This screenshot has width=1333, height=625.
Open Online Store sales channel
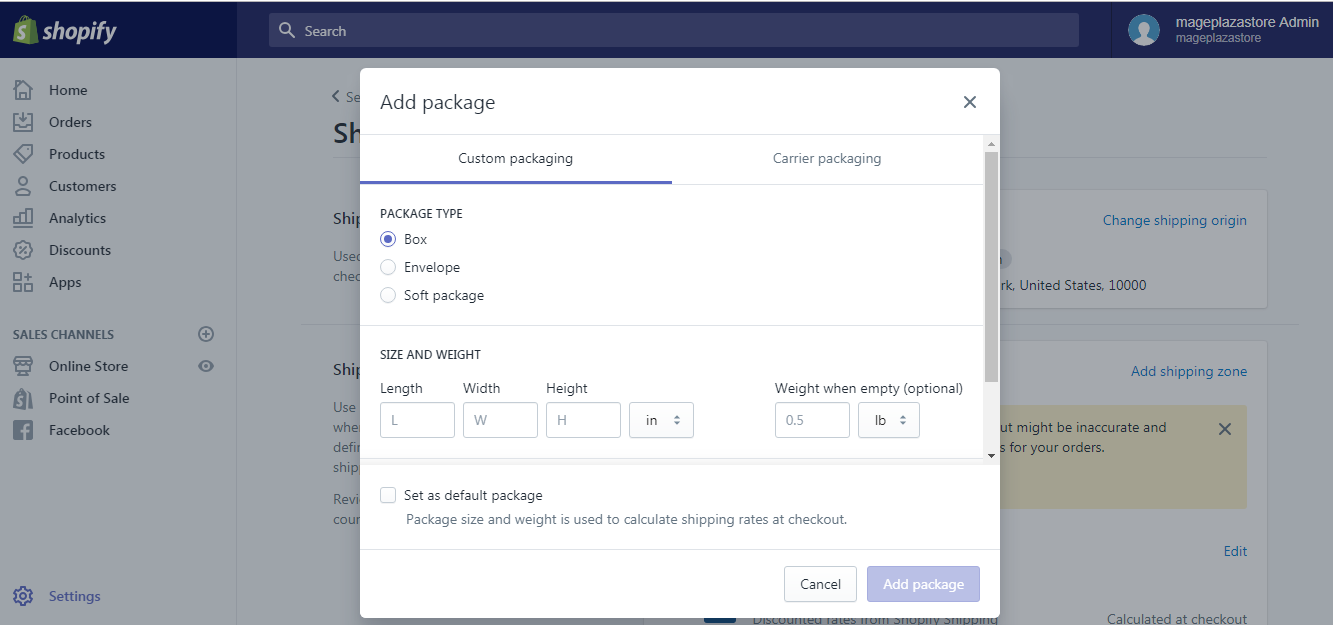88,366
